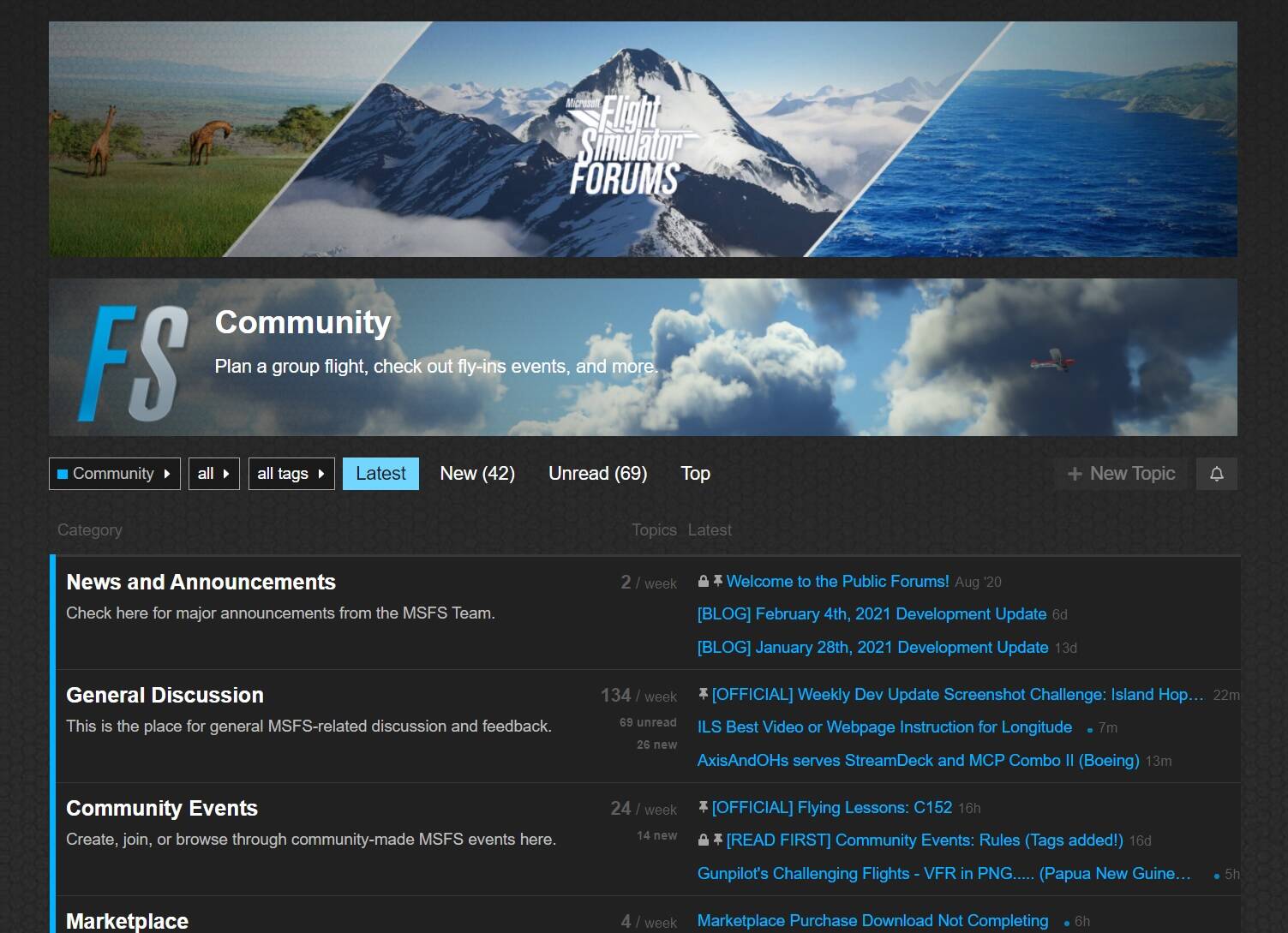Open READ FIRST Community Events Rules topic
This screenshot has height=933, width=1288.
pos(925,840)
